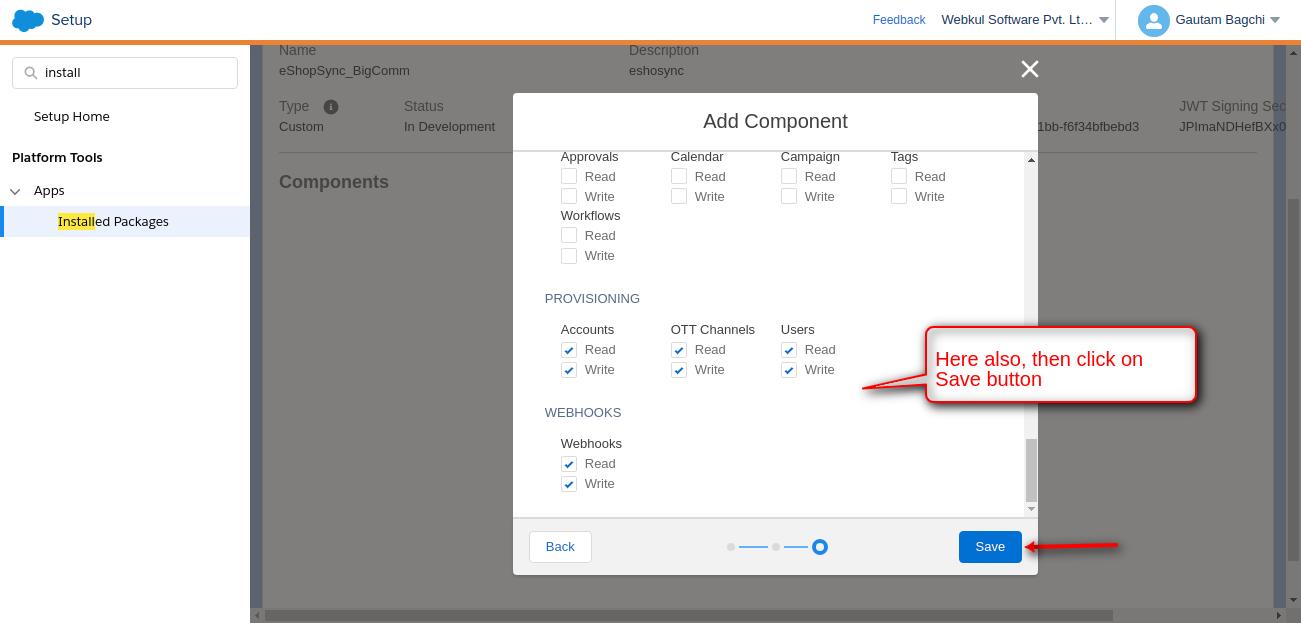Uncheck Users Write checkbox
This screenshot has width=1301, height=623.
[x=789, y=370]
